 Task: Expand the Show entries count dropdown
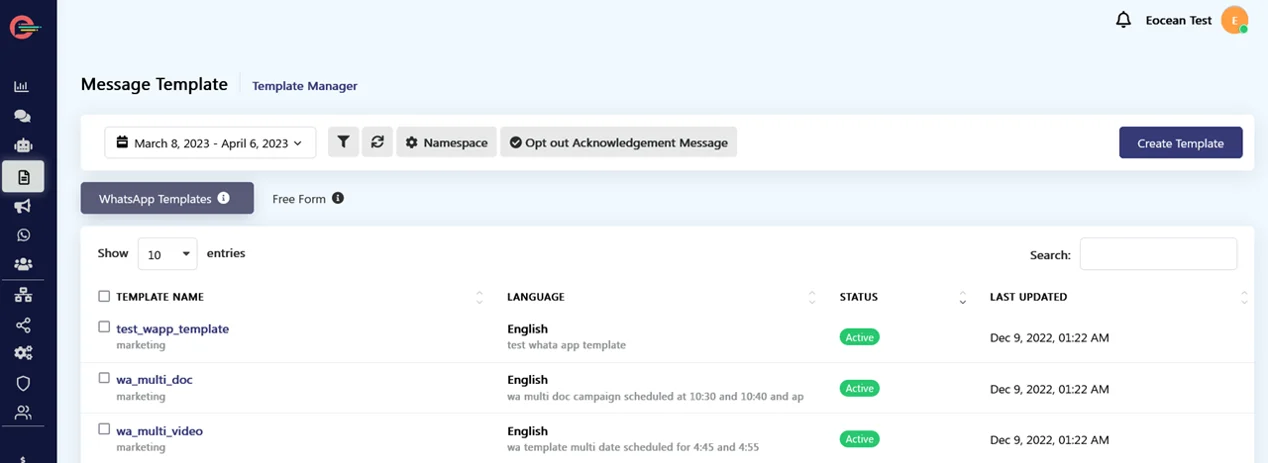coord(167,254)
